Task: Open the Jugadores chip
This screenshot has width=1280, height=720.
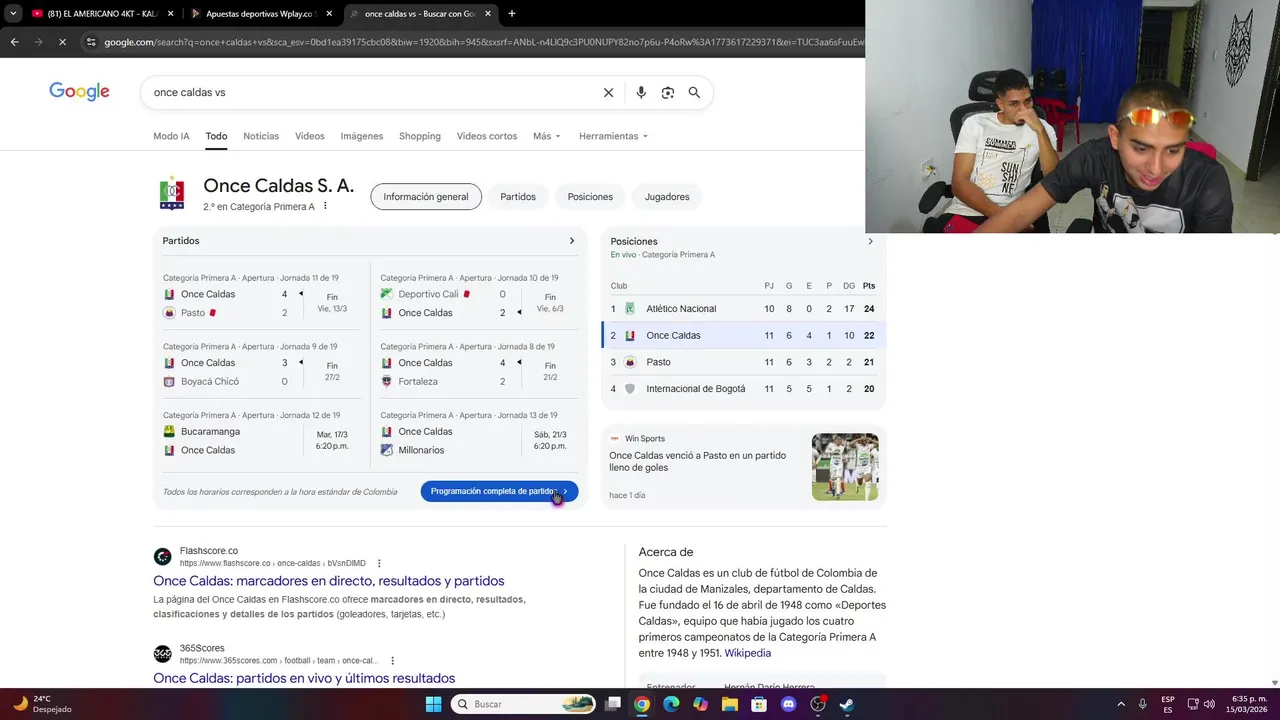Action: [667, 197]
